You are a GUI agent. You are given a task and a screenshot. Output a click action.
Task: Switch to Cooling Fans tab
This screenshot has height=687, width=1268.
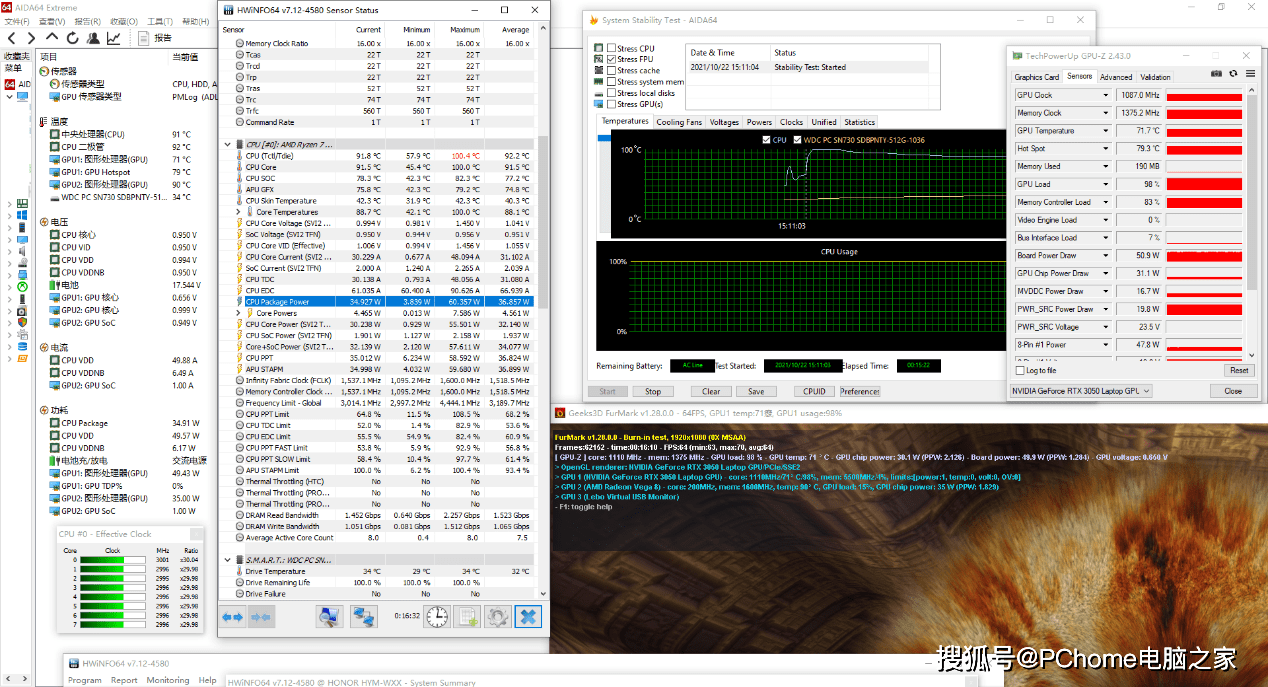click(x=679, y=122)
